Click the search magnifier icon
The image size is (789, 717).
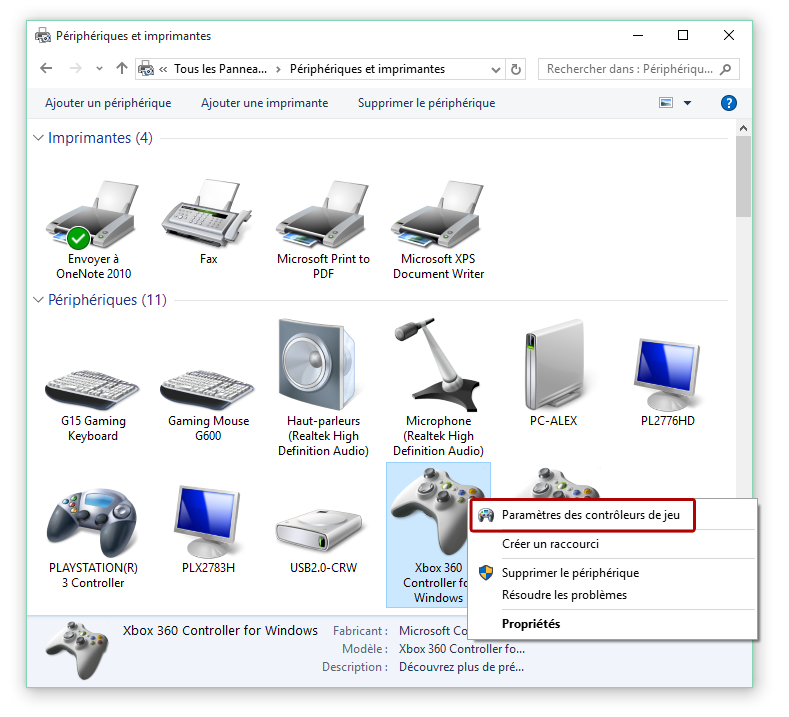click(x=725, y=69)
